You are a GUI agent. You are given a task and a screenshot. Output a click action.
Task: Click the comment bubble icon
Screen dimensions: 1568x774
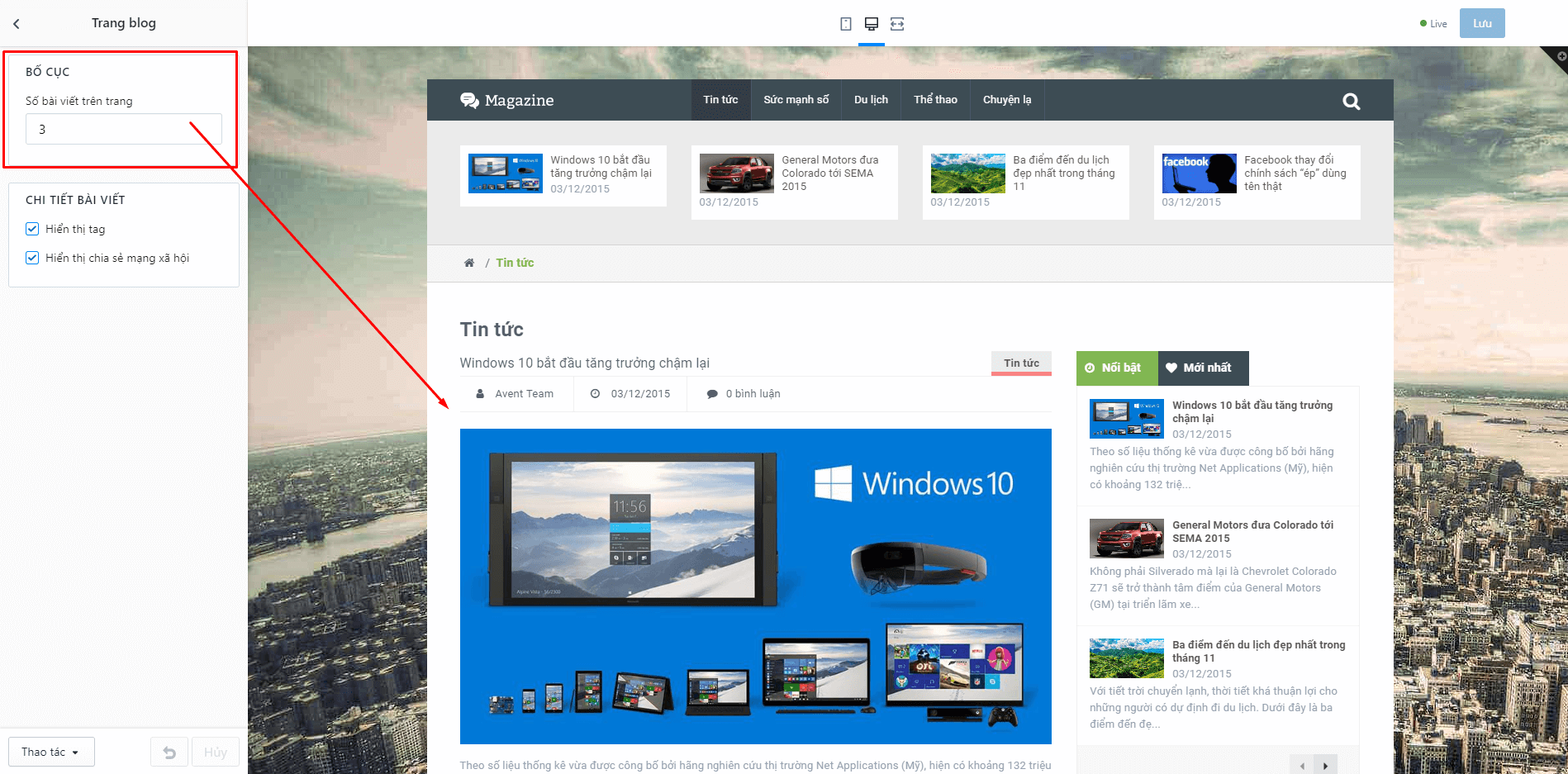click(712, 394)
